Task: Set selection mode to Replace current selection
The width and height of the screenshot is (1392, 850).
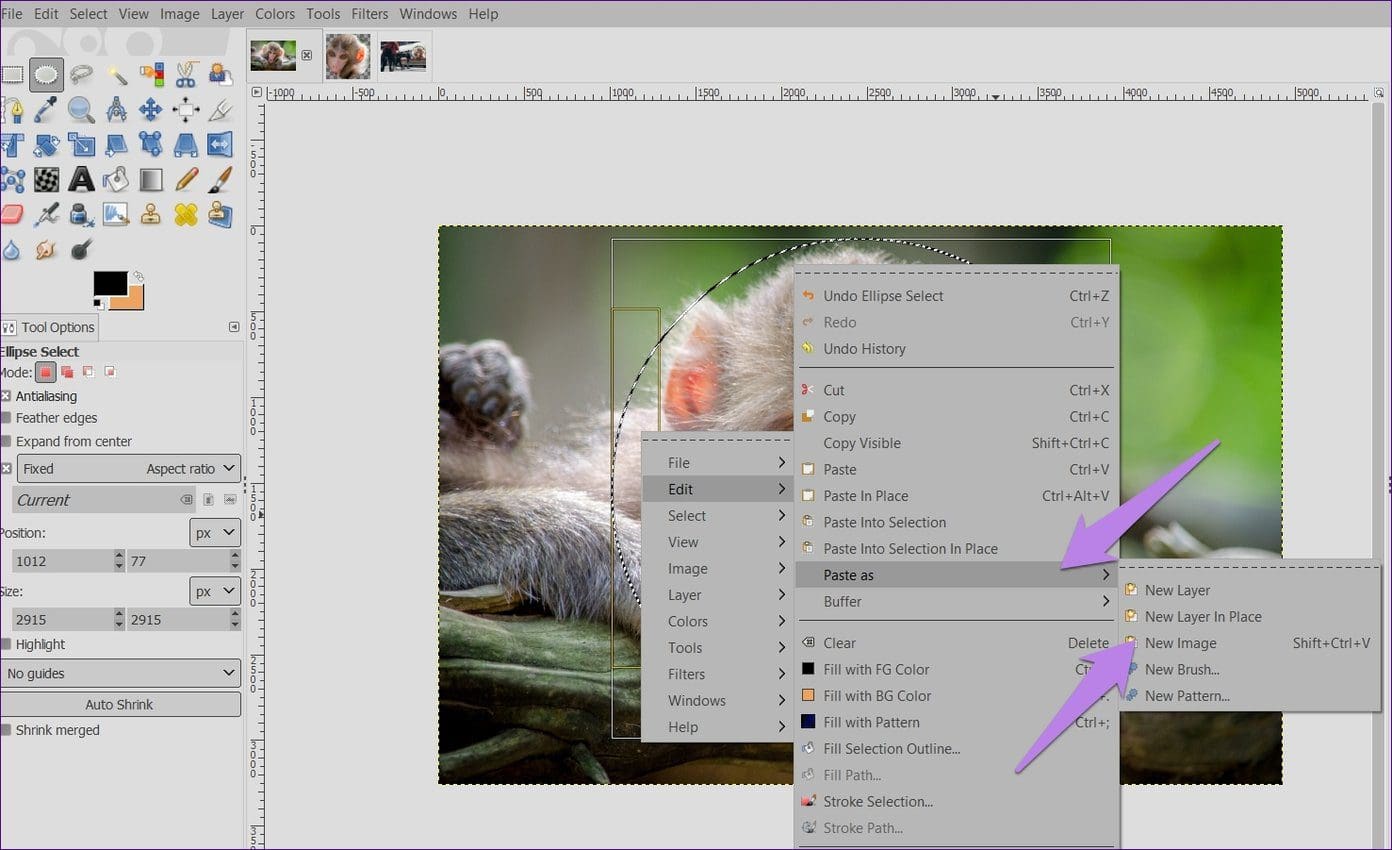Action: tap(46, 372)
